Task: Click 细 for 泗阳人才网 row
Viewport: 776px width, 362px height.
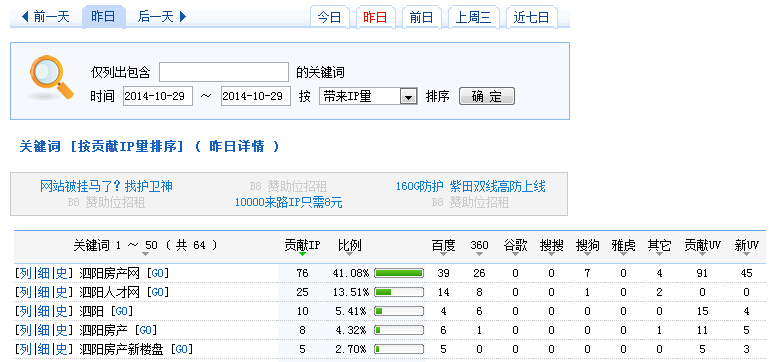Action: [x=43, y=292]
